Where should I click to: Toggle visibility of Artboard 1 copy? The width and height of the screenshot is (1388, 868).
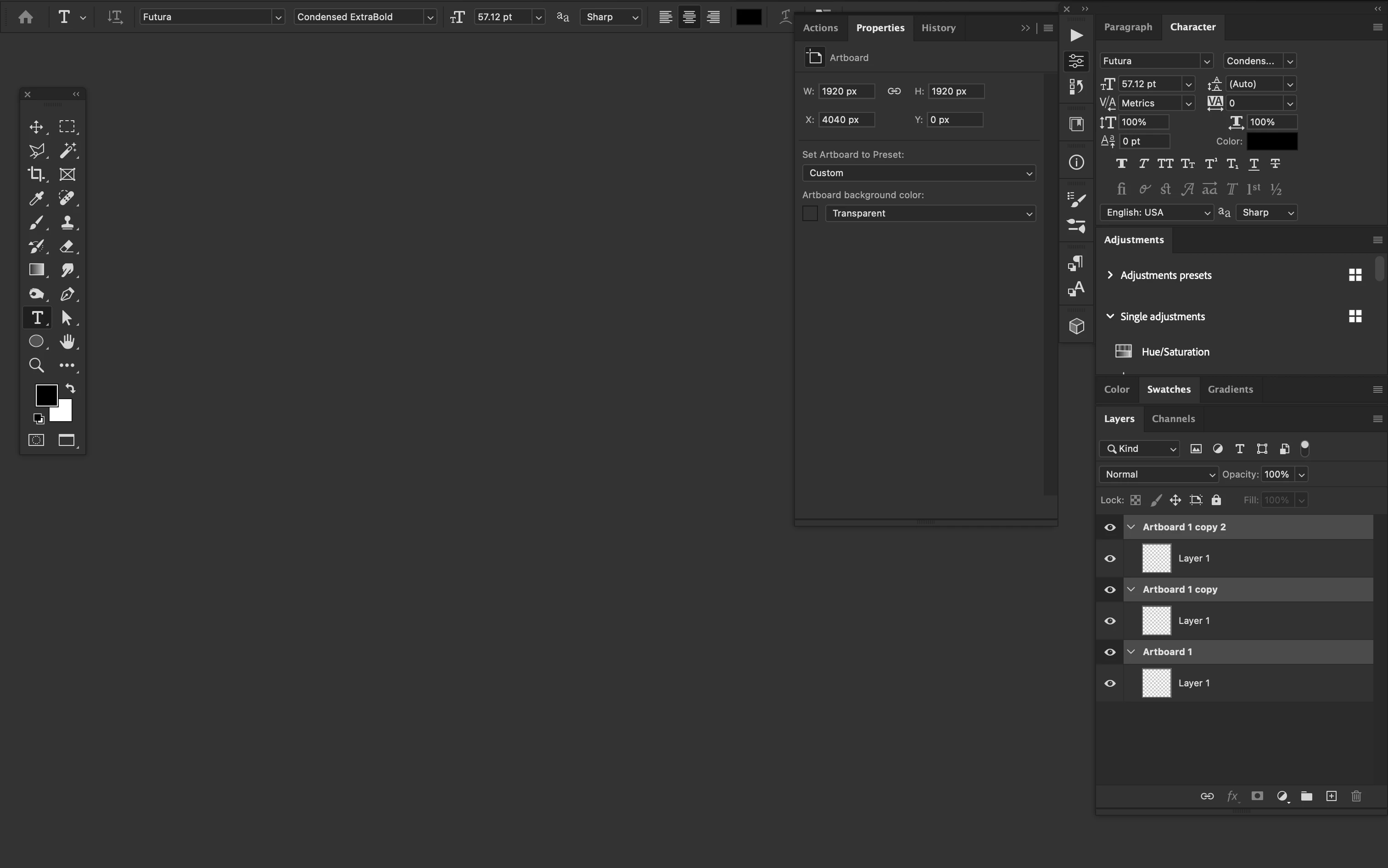click(1109, 590)
